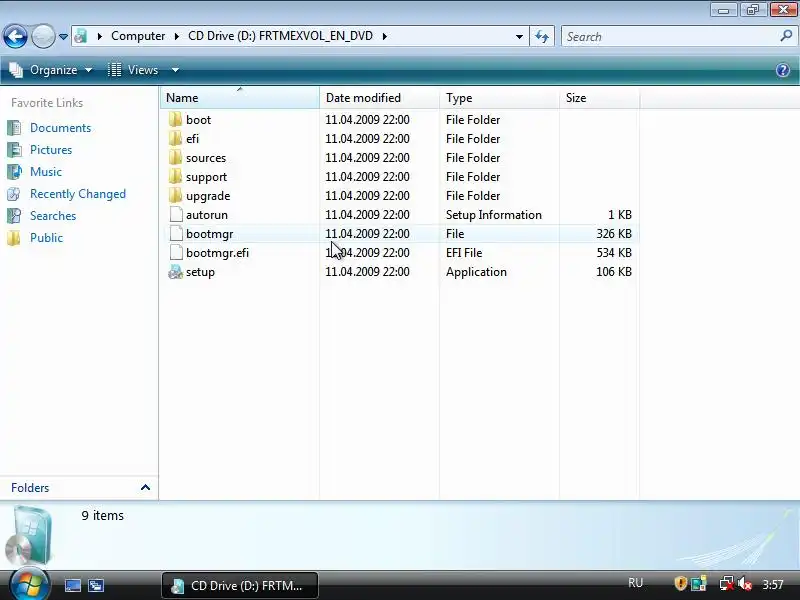The height and width of the screenshot is (600, 800).
Task: Open the address bar history dropdown
Action: coord(519,37)
